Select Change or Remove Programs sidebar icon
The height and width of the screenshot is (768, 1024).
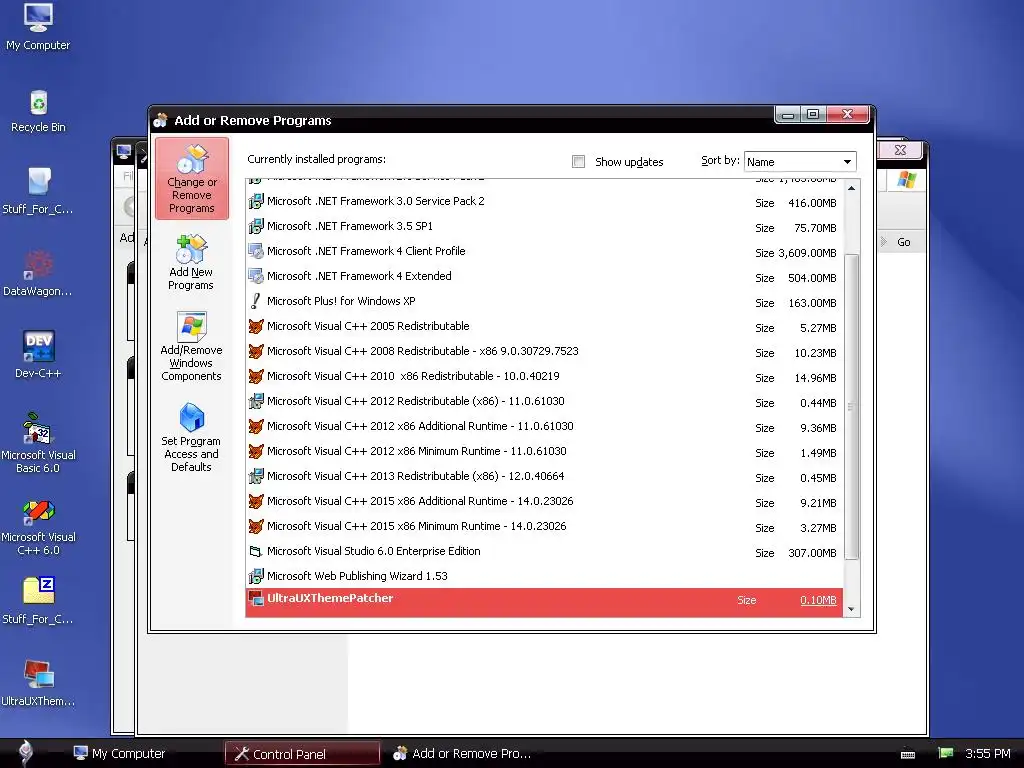(x=192, y=178)
